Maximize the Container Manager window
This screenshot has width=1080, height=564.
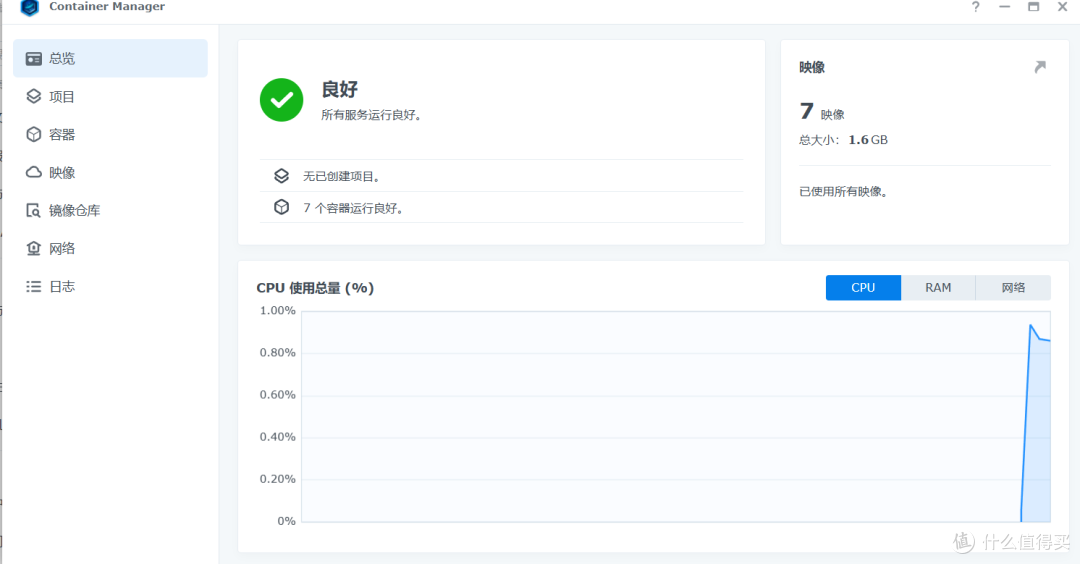point(1033,7)
